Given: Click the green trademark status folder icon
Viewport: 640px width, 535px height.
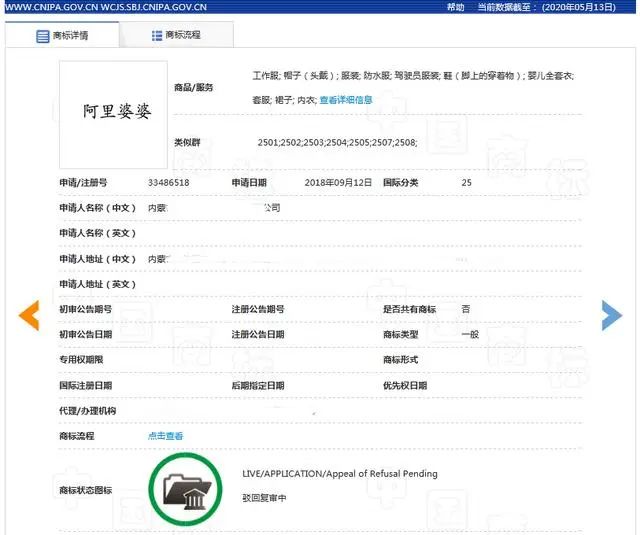Looking at the screenshot, I should tap(185, 489).
